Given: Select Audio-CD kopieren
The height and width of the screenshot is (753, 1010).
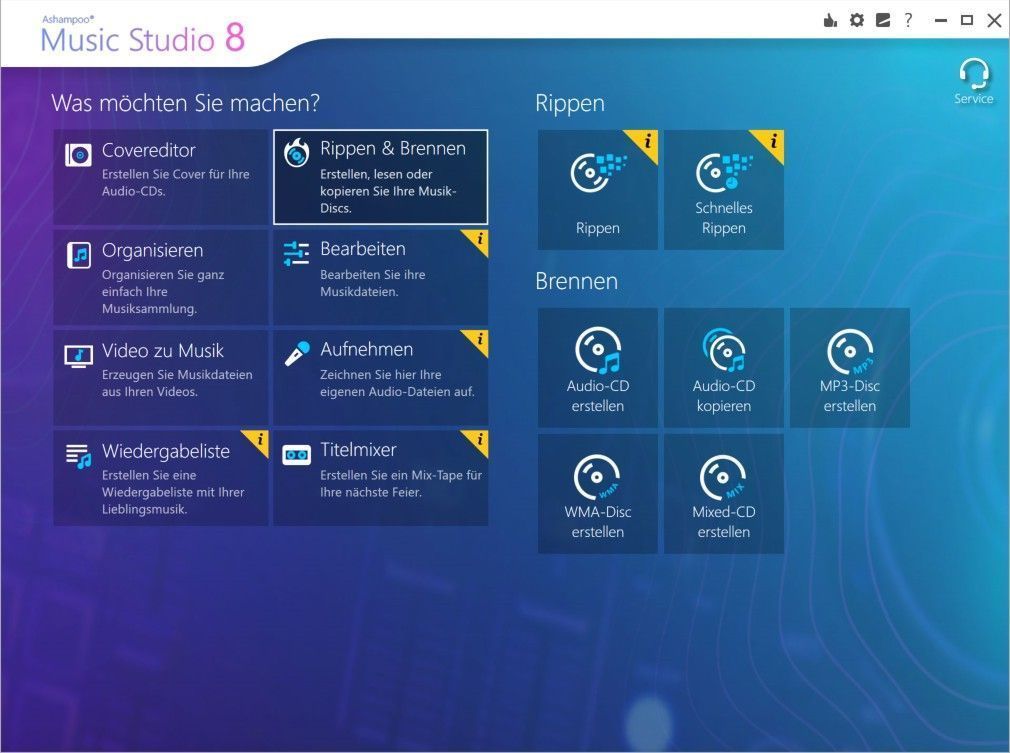Looking at the screenshot, I should (x=724, y=368).
